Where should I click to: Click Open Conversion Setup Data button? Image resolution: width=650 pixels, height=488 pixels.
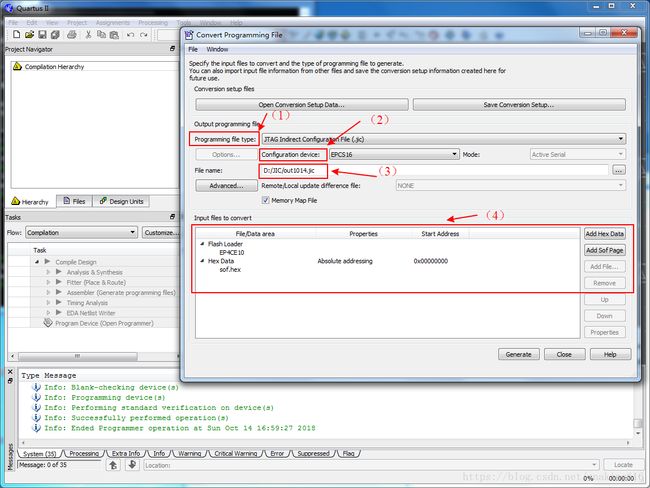pos(302,104)
